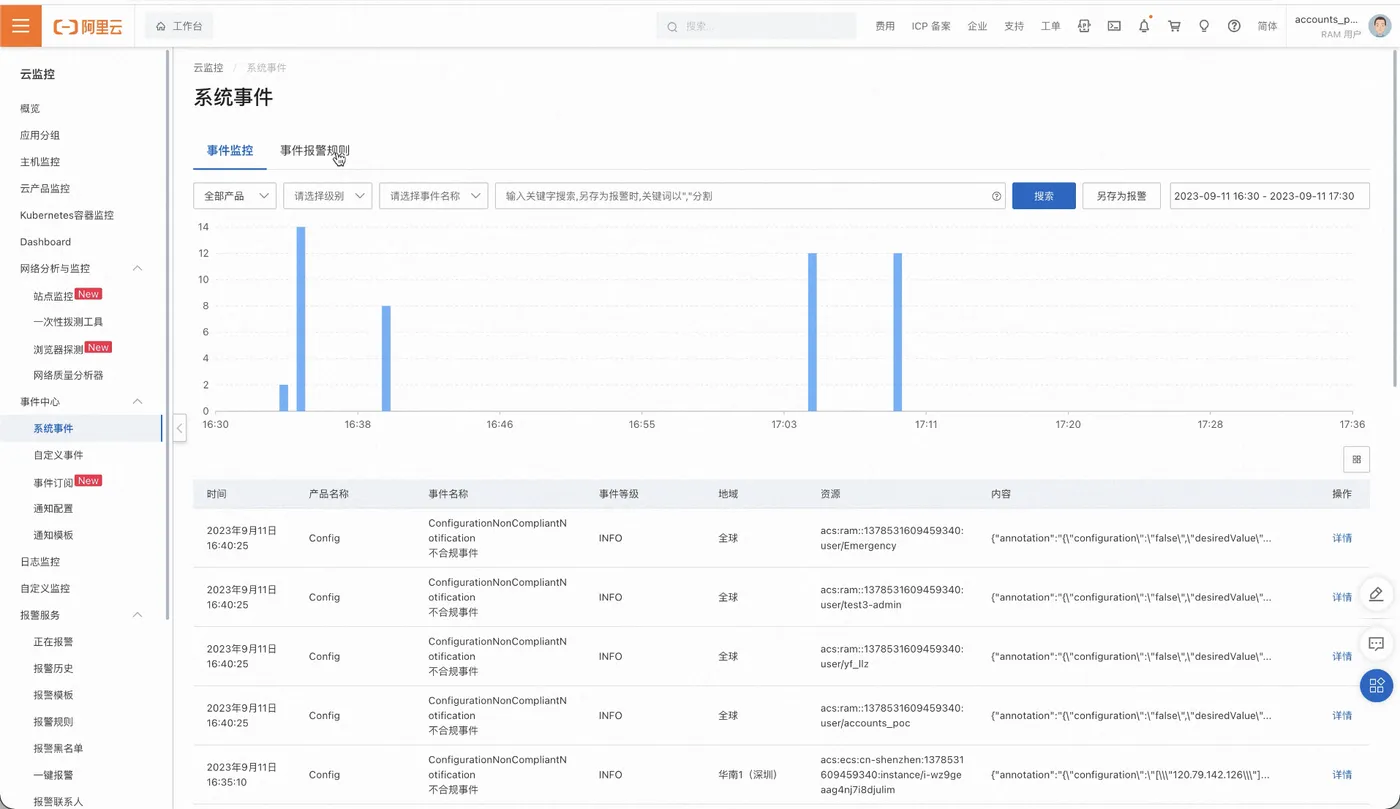Click the Alibaba Cloud logo
Image resolution: width=1400 pixels, height=809 pixels.
point(88,27)
